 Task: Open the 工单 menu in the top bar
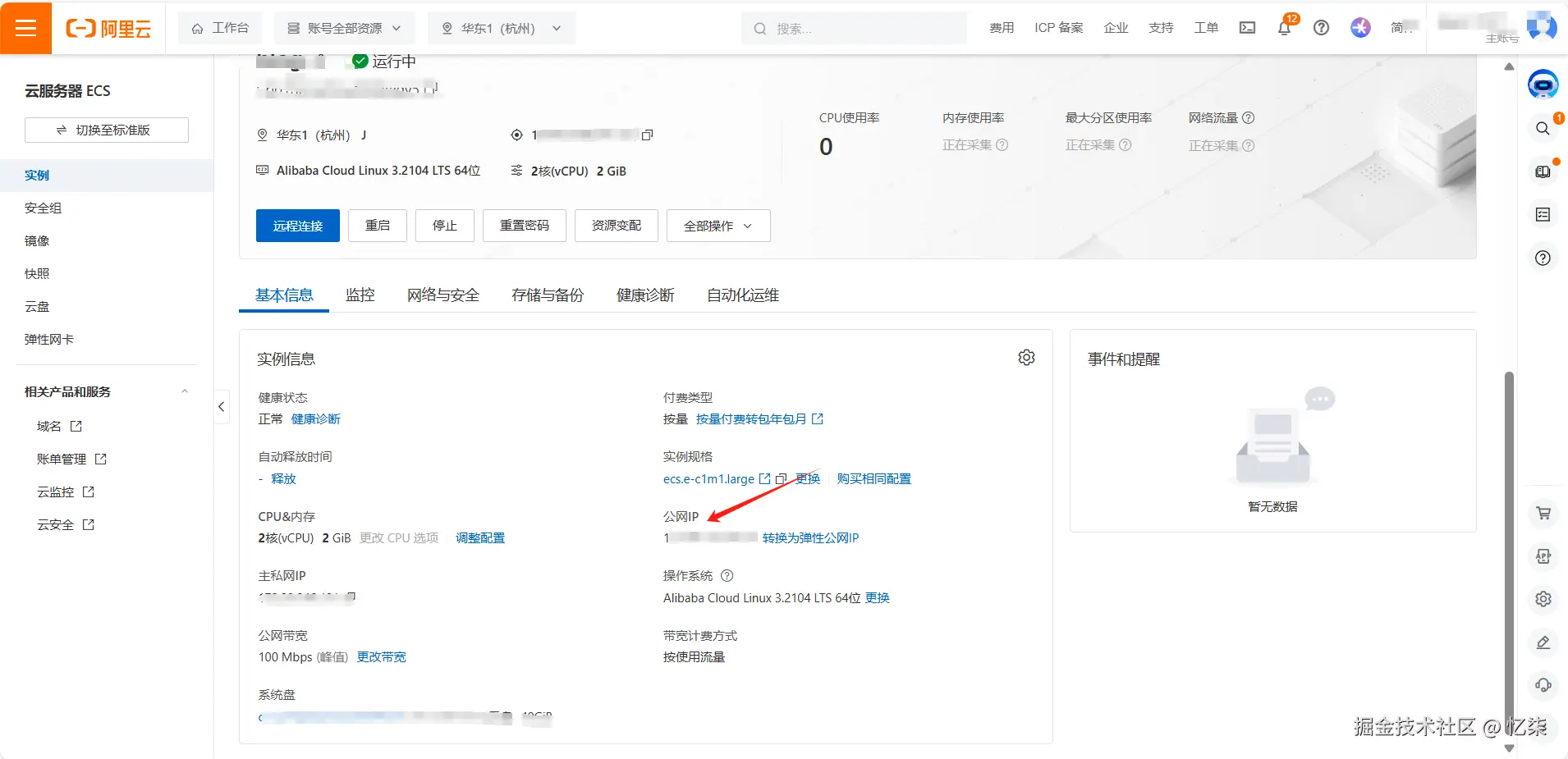tap(1206, 28)
